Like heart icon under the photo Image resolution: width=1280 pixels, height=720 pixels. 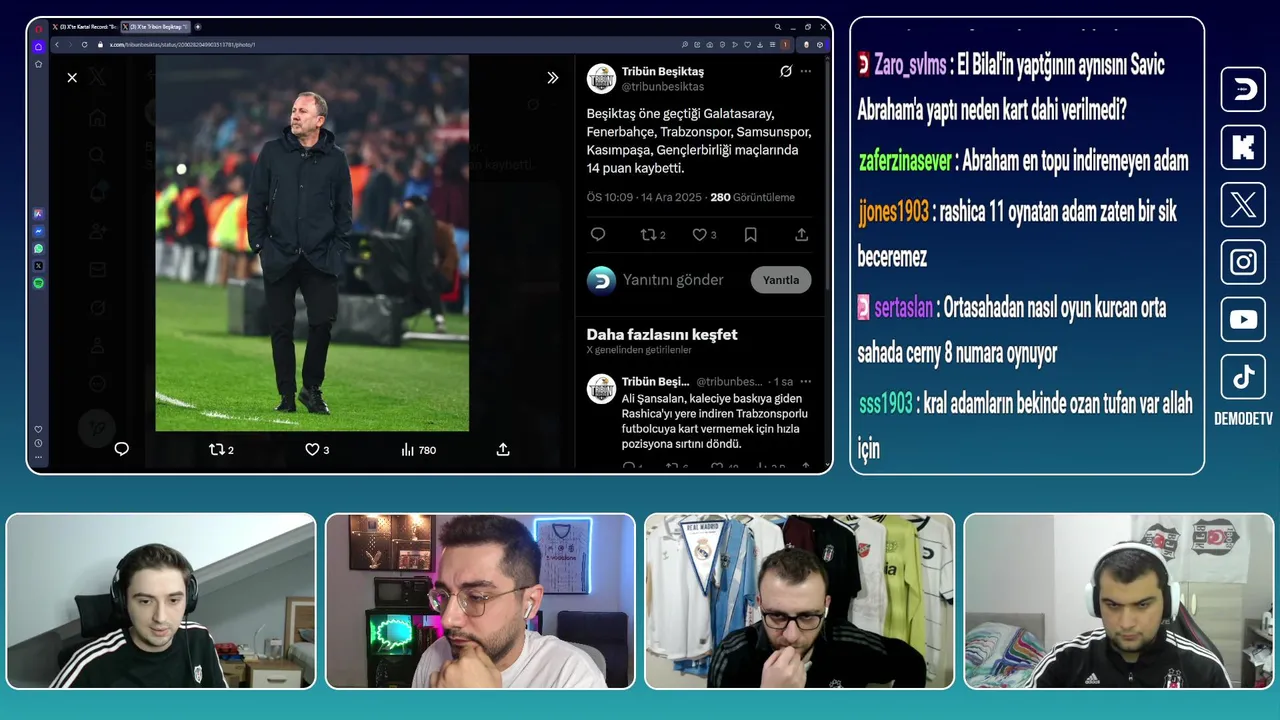pos(317,450)
